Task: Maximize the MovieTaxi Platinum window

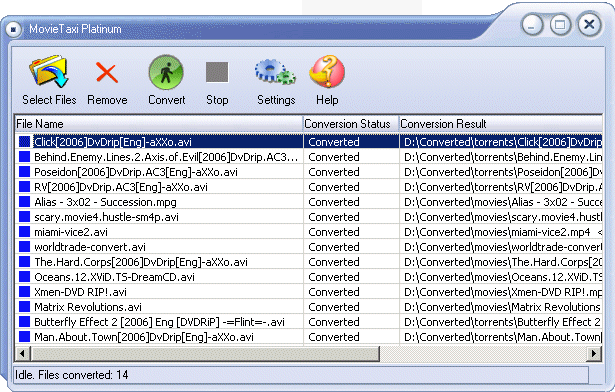Action: (x=560, y=25)
